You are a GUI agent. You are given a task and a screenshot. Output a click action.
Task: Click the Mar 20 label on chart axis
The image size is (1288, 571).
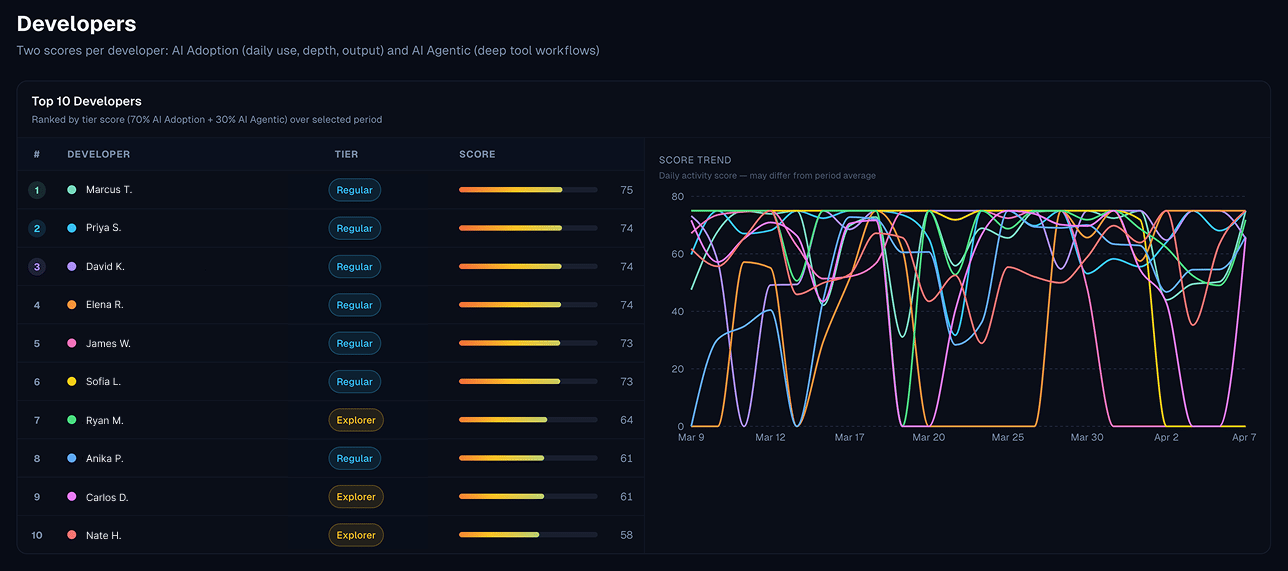pyautogui.click(x=928, y=437)
